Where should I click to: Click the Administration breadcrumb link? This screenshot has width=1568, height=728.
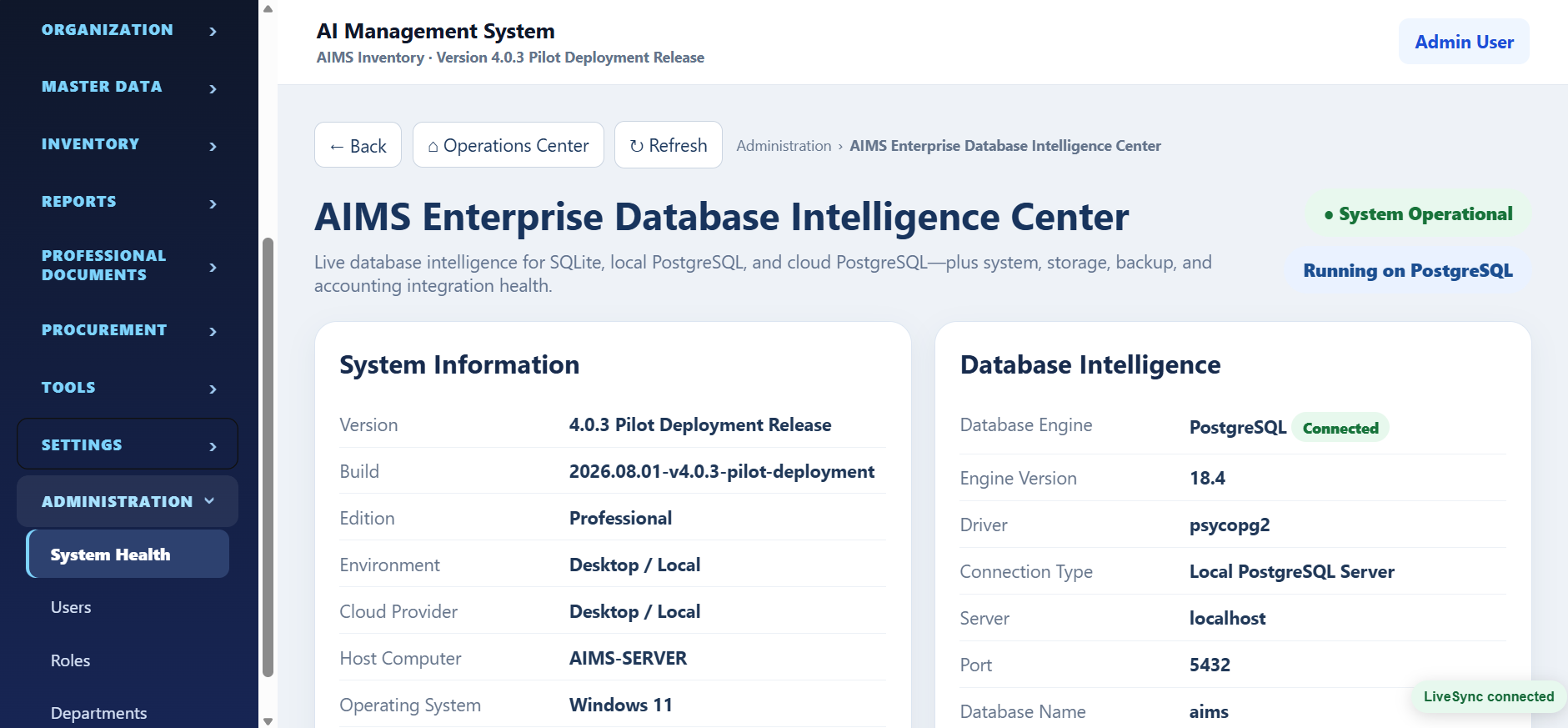coord(784,146)
